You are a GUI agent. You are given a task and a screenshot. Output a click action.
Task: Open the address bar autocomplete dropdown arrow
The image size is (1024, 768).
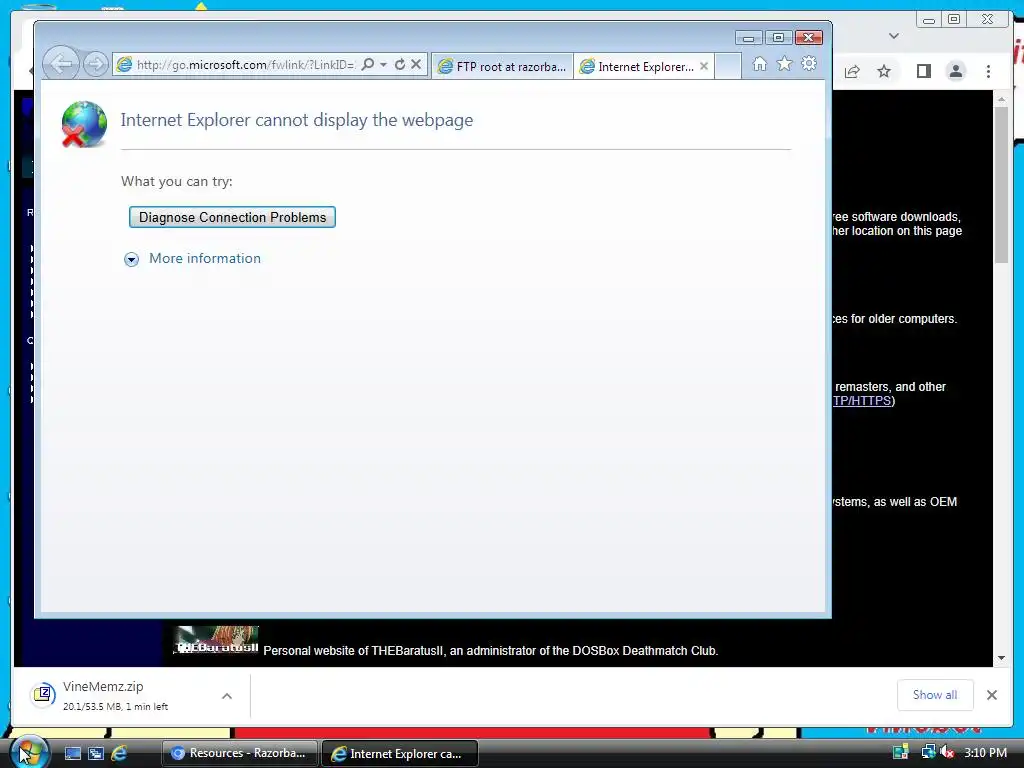(x=383, y=65)
